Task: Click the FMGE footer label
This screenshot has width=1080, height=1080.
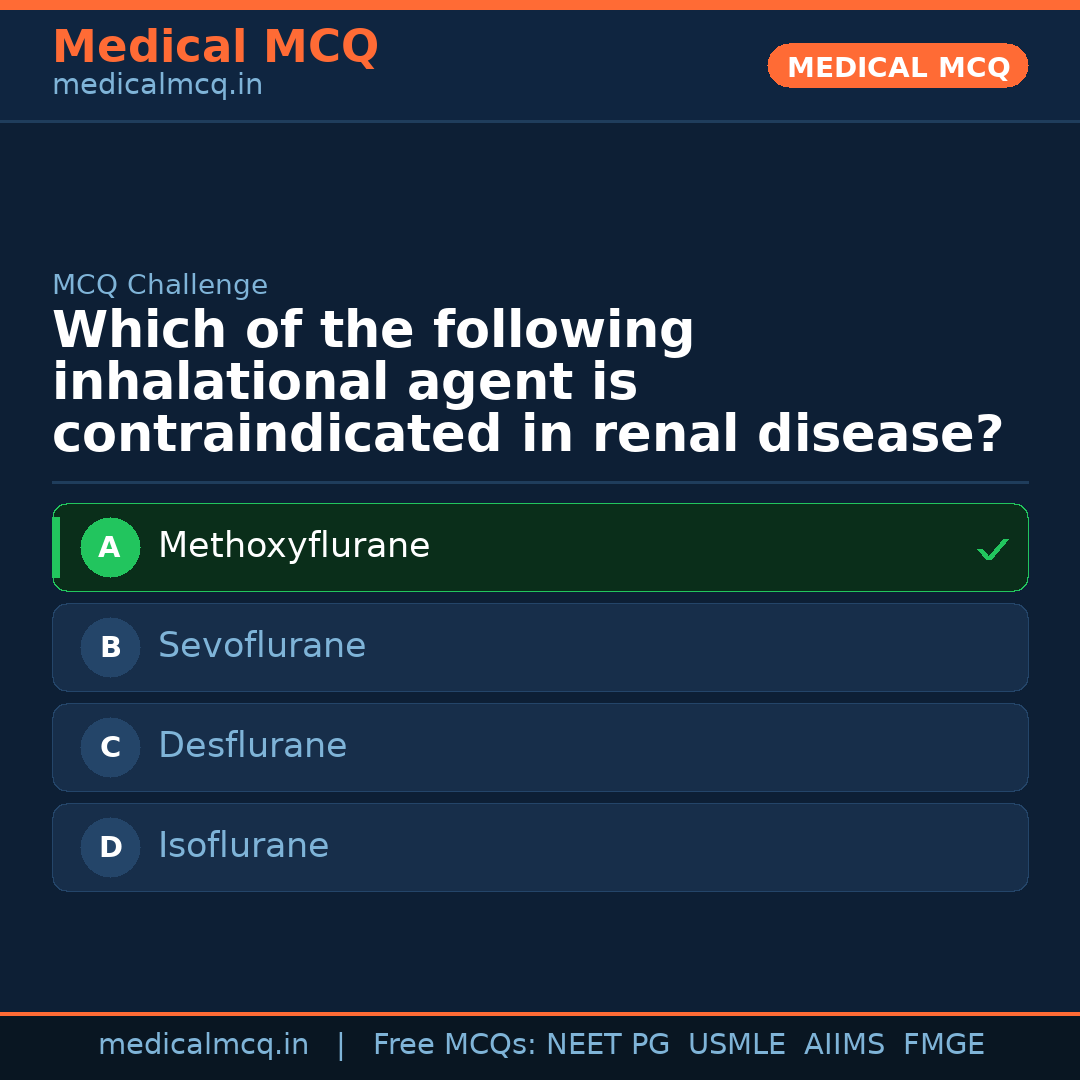Action: 943,1045
